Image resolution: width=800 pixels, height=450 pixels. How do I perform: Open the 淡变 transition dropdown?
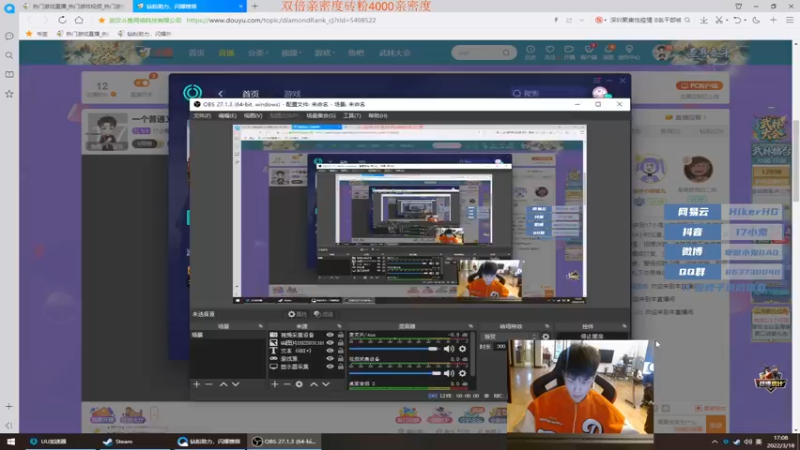click(509, 337)
